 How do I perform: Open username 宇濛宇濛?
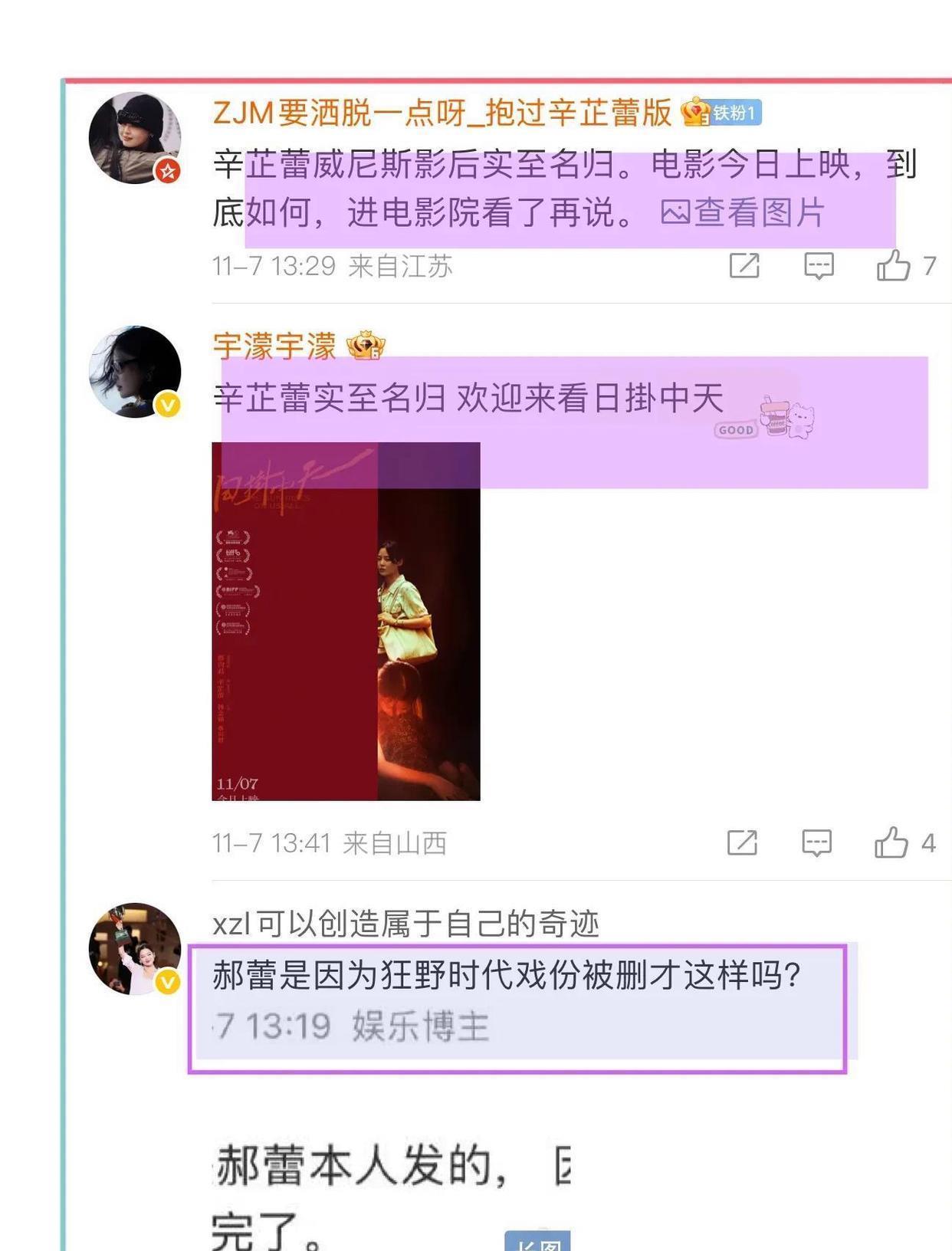(x=274, y=346)
